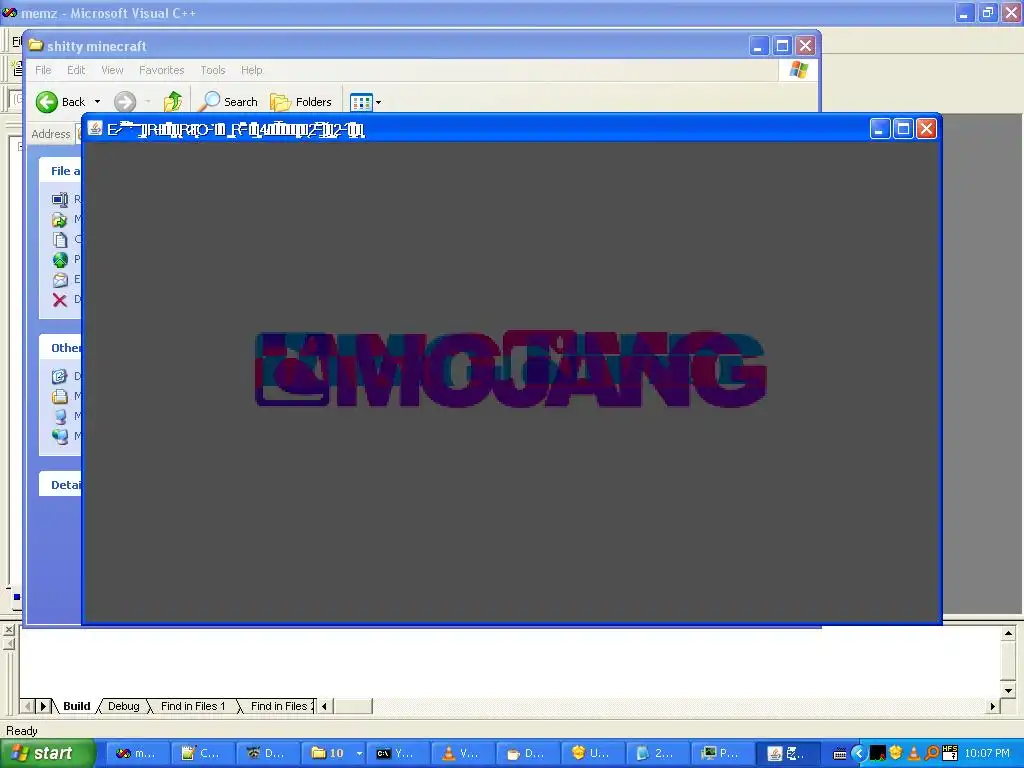Open the grouped folders taskbar button 10

[x=333, y=754]
